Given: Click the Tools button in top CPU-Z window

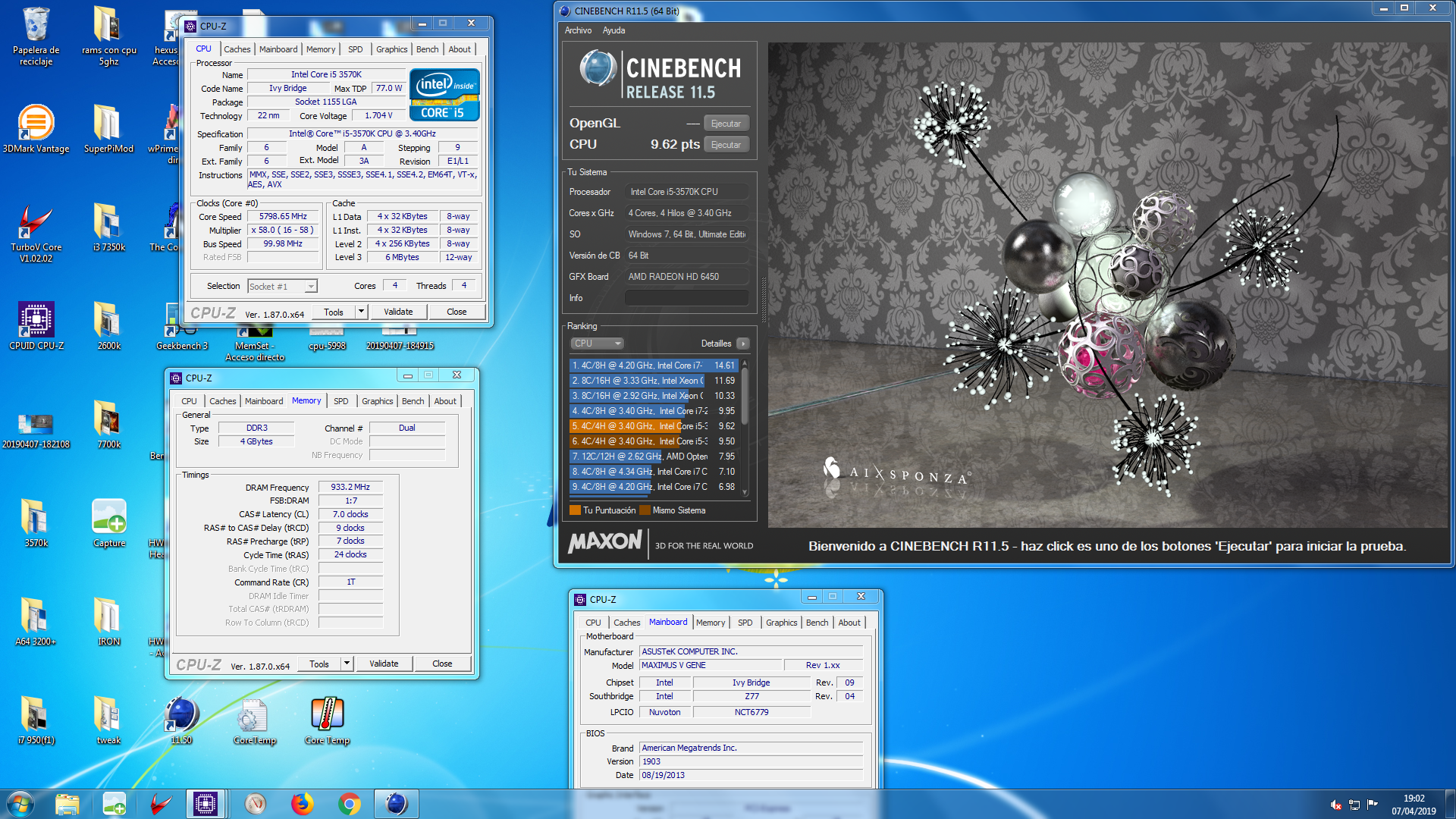Looking at the screenshot, I should (x=334, y=312).
